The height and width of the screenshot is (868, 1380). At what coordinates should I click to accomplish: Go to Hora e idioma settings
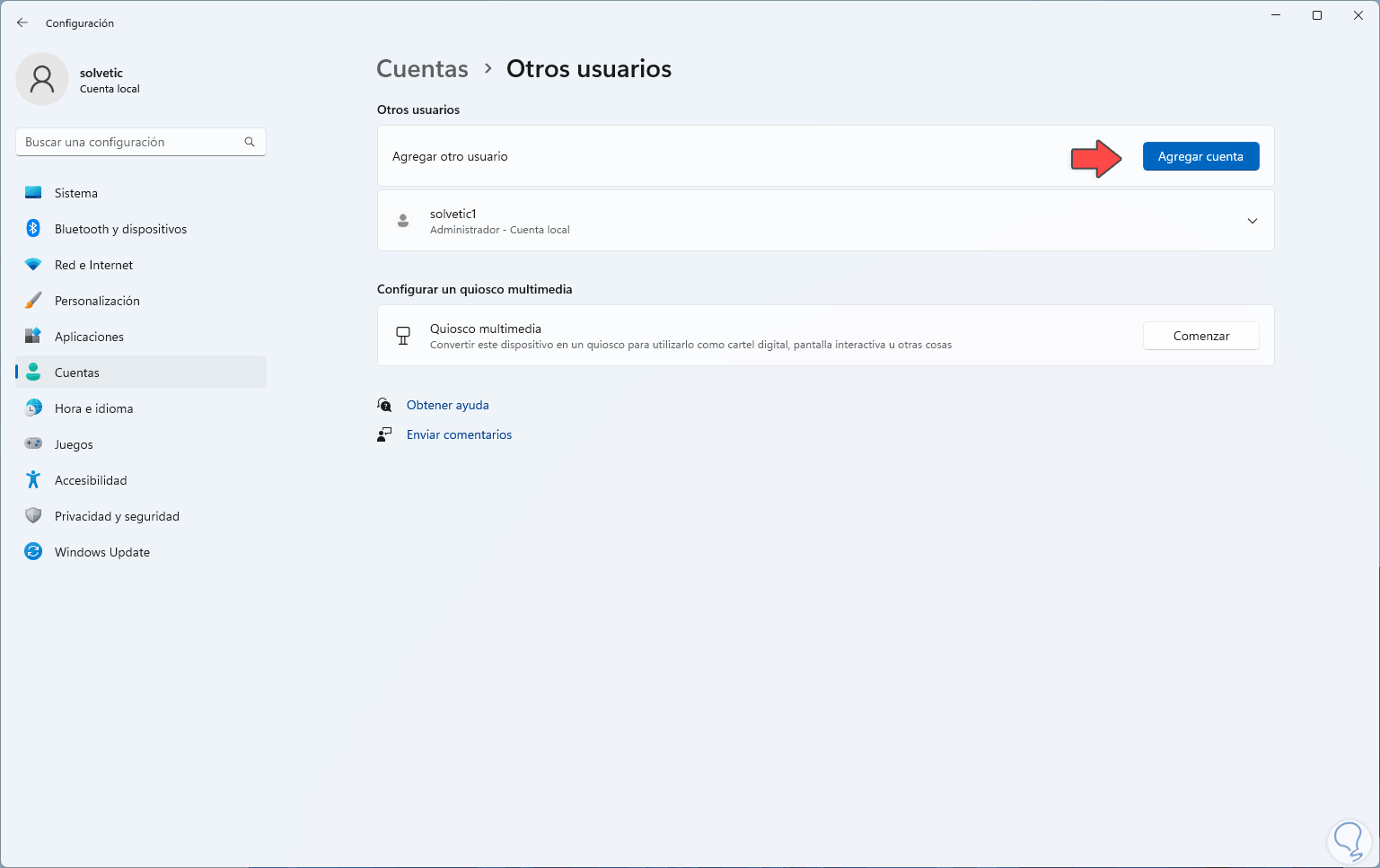pos(93,408)
